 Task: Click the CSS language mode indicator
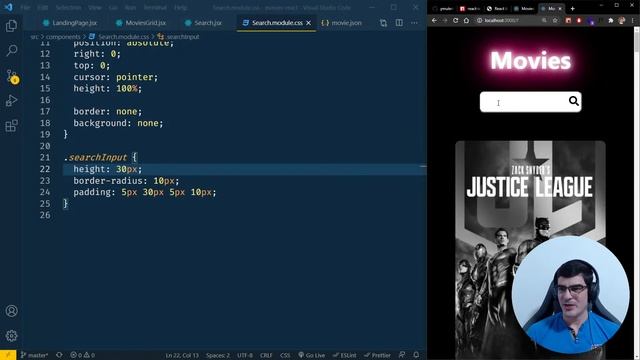click(x=285, y=355)
